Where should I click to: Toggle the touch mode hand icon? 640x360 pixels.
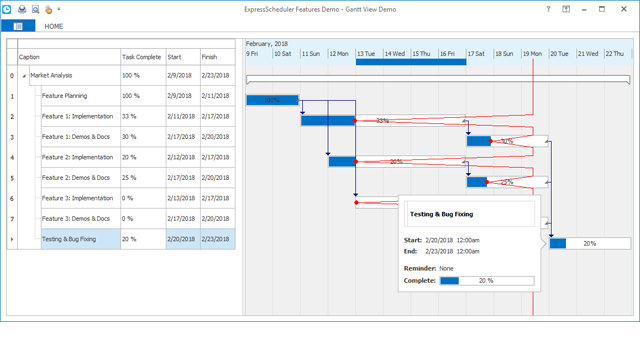click(49, 9)
